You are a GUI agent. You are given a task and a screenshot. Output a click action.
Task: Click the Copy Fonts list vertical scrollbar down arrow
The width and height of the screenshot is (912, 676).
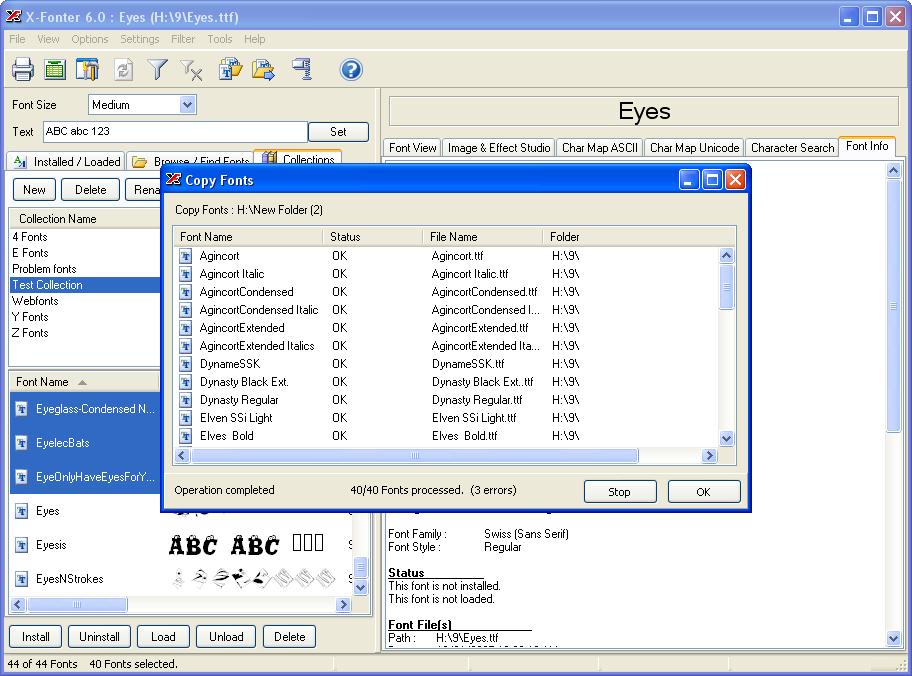[726, 439]
